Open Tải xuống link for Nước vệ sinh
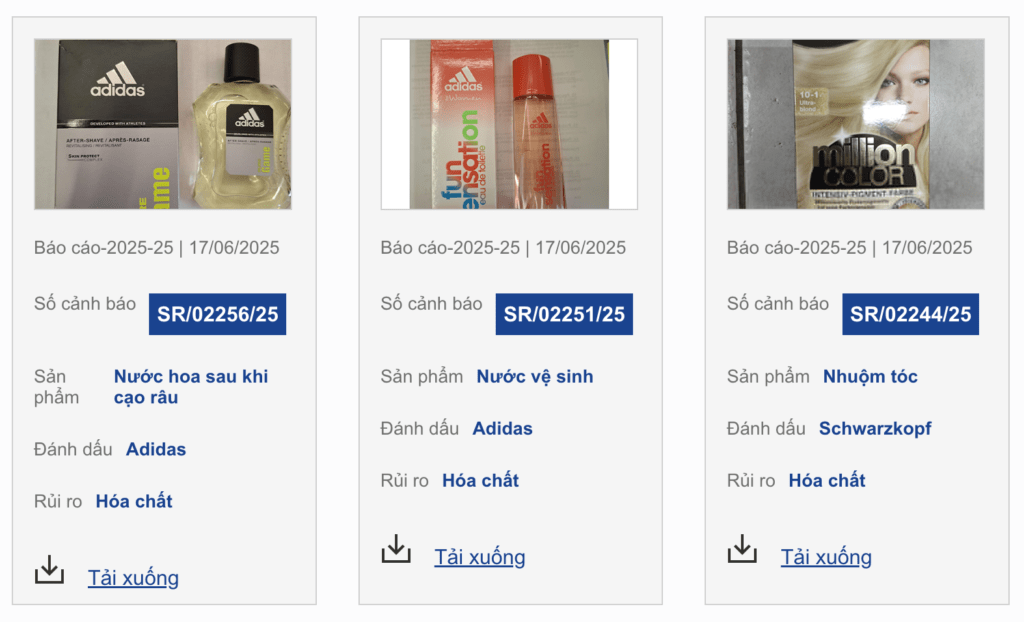1024x622 pixels. click(x=480, y=557)
